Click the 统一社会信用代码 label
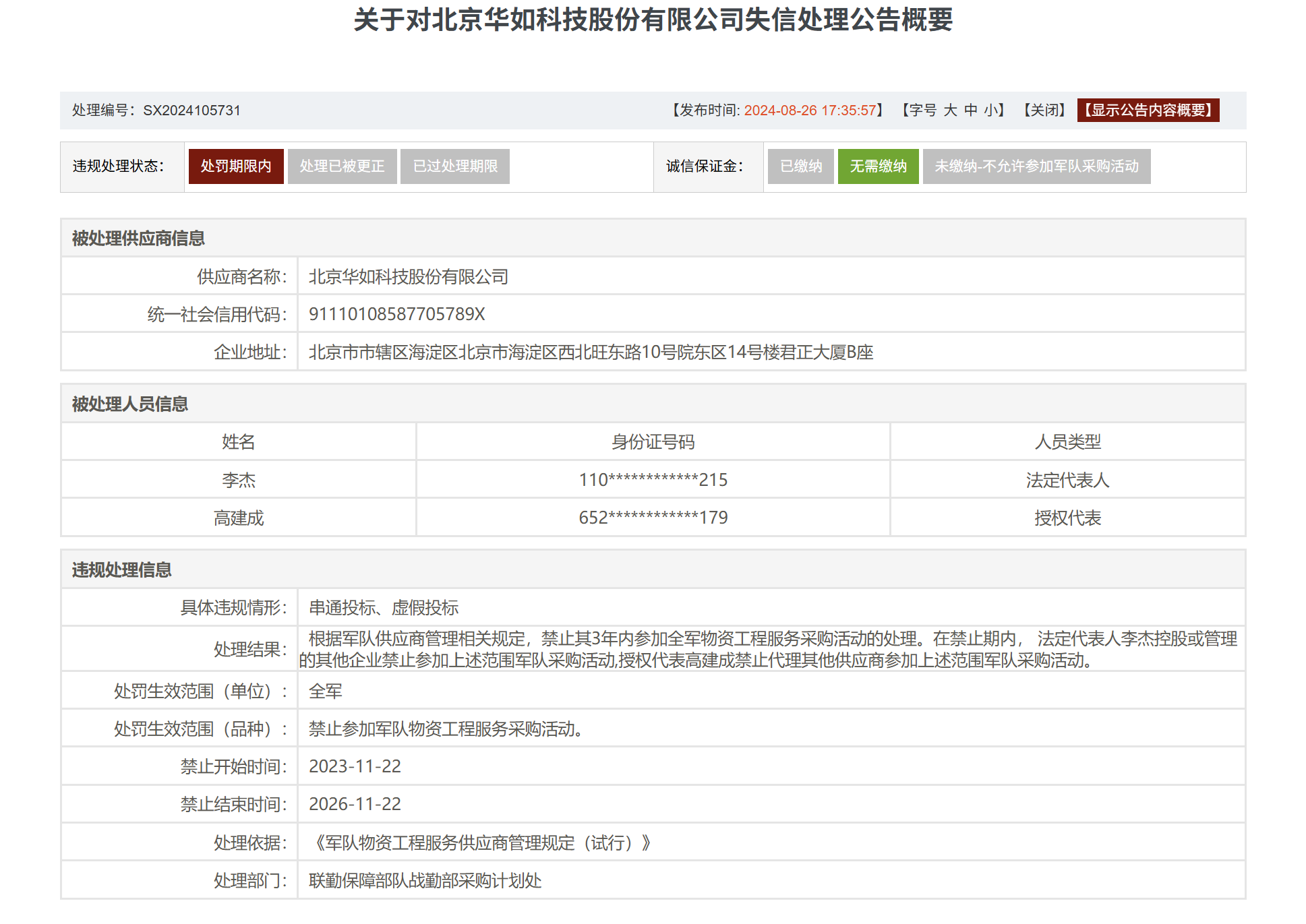 [x=217, y=314]
